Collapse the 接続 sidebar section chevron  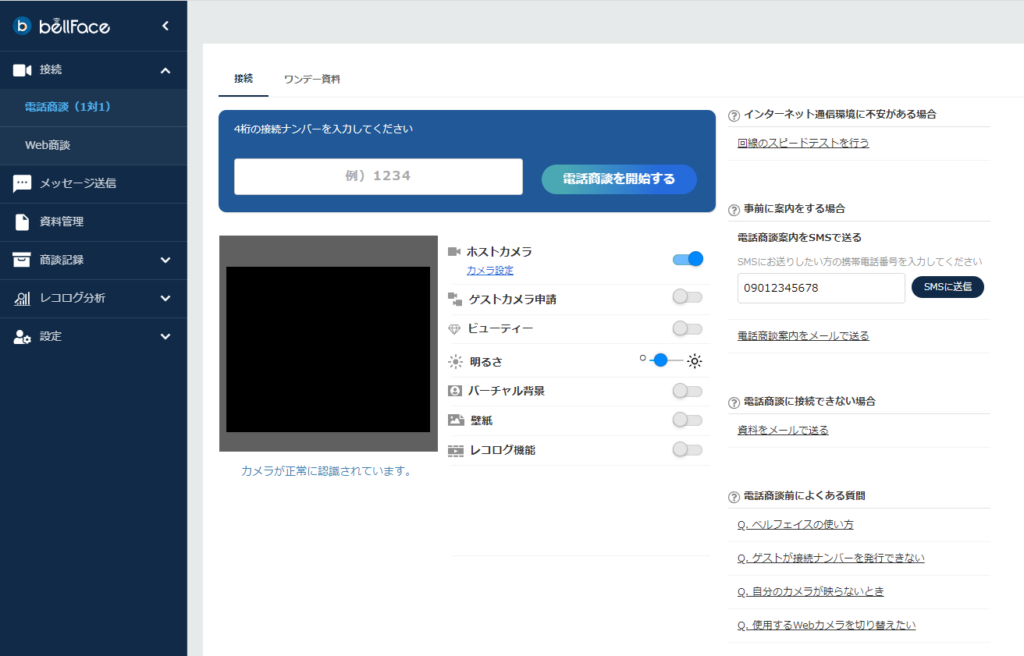point(165,70)
